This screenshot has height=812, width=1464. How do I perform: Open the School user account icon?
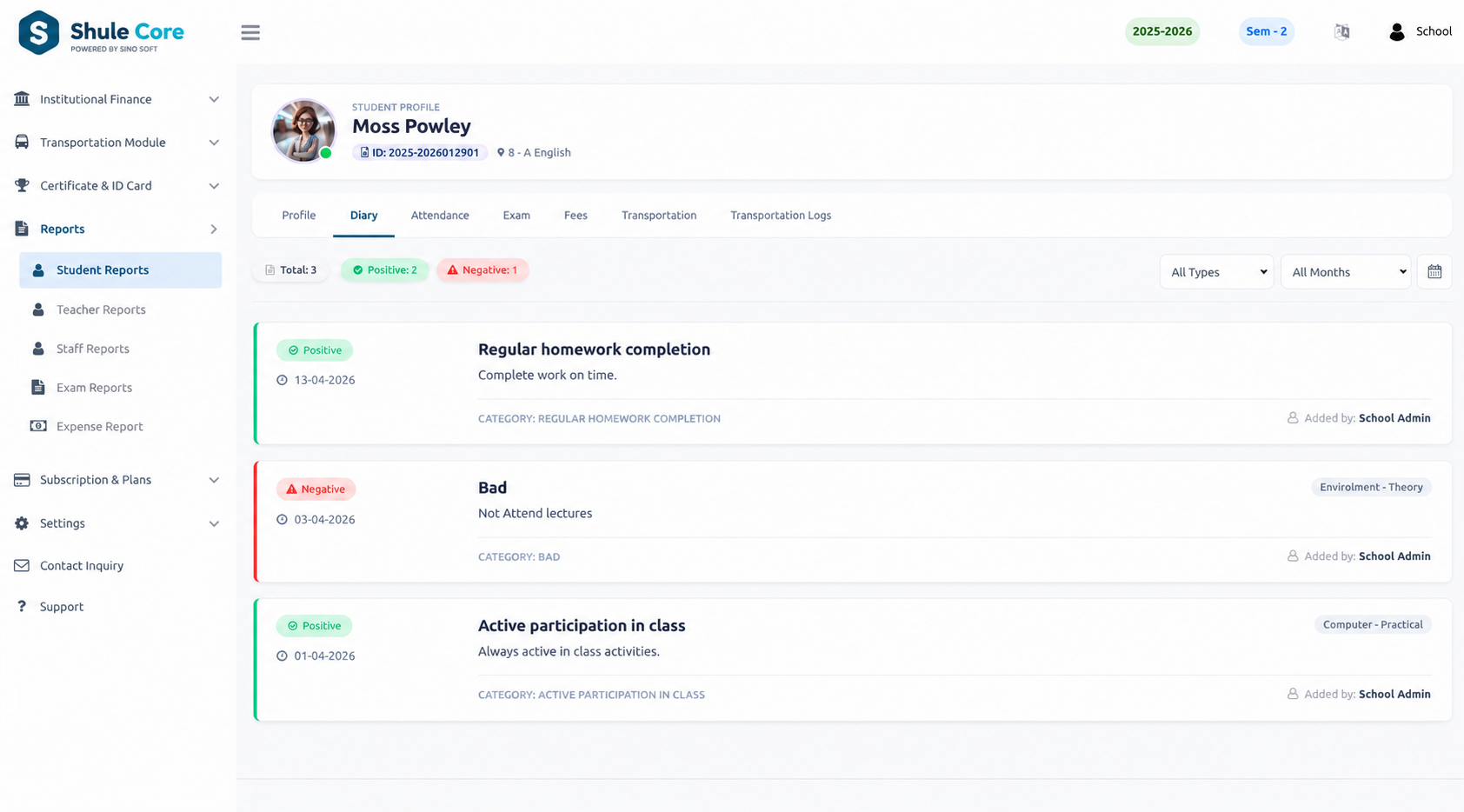point(1396,31)
